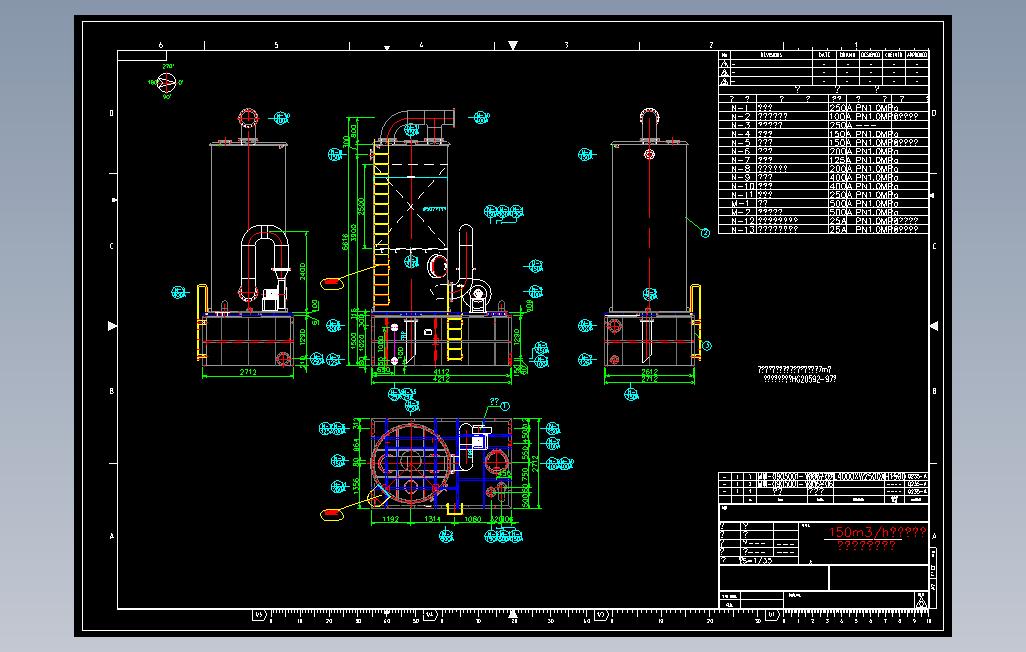Click the 2500 vertical dimension
The height and width of the screenshot is (652, 1026).
click(362, 205)
